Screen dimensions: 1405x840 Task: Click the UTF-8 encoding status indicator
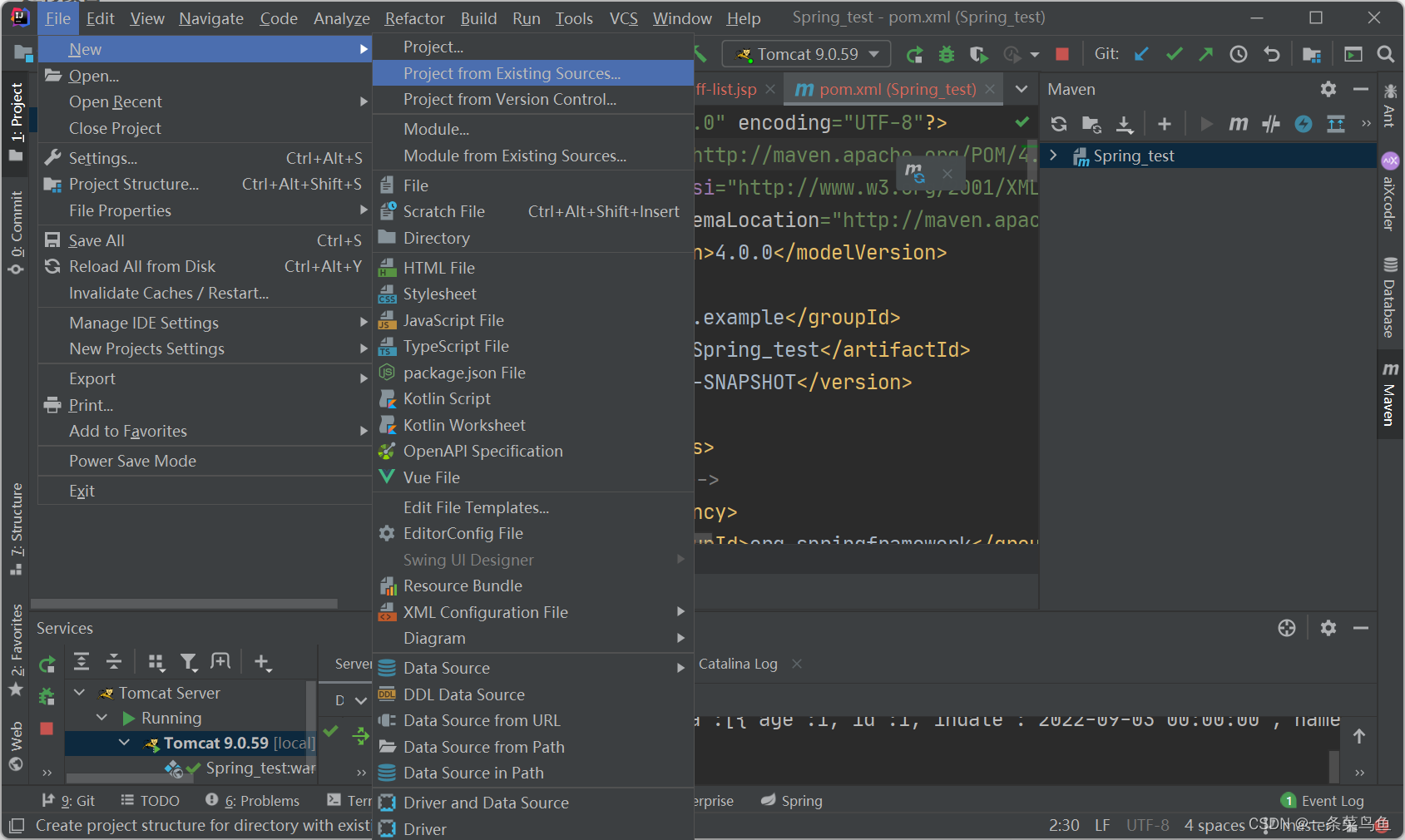[x=1148, y=825]
